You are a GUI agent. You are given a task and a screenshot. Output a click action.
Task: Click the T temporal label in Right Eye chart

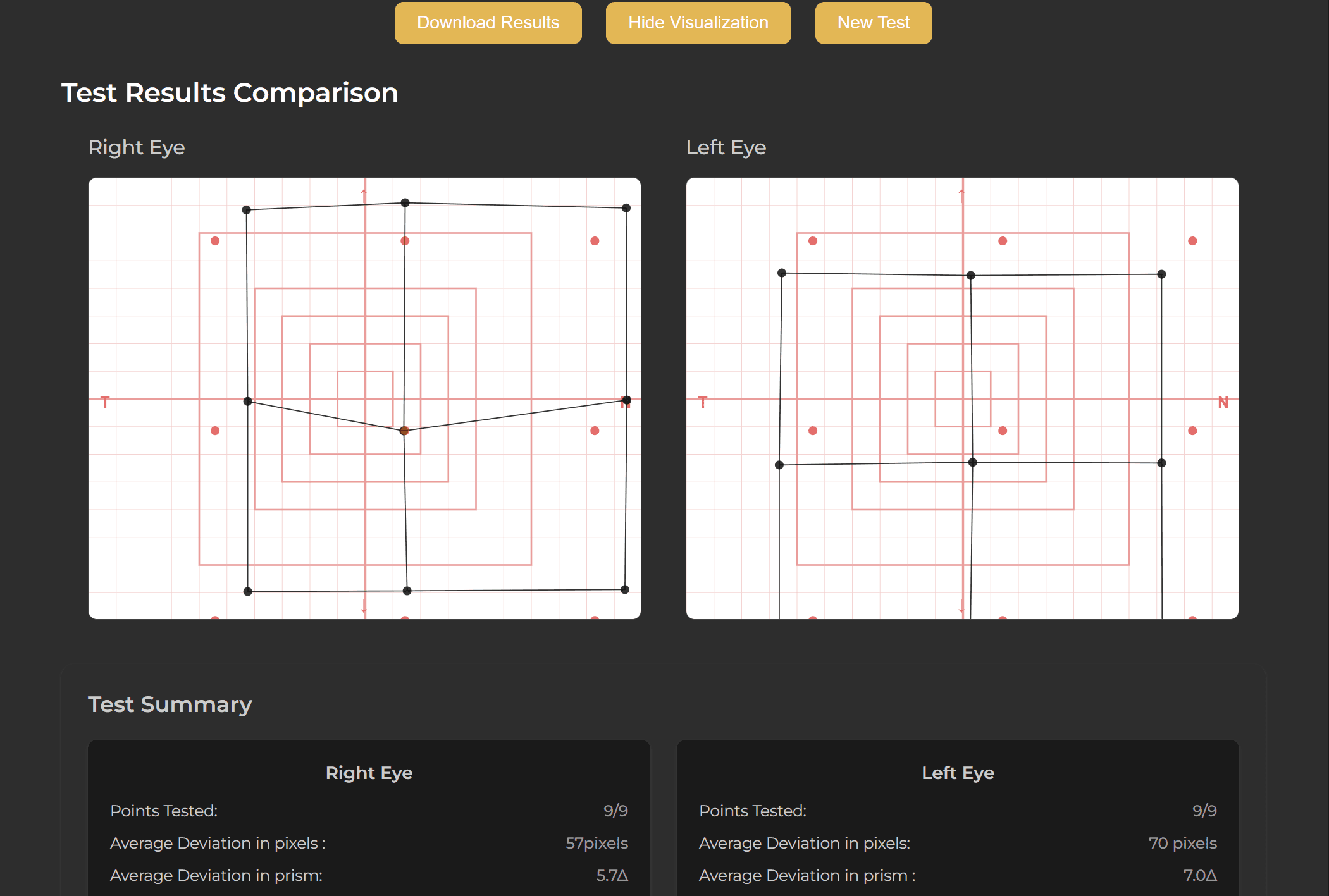105,403
